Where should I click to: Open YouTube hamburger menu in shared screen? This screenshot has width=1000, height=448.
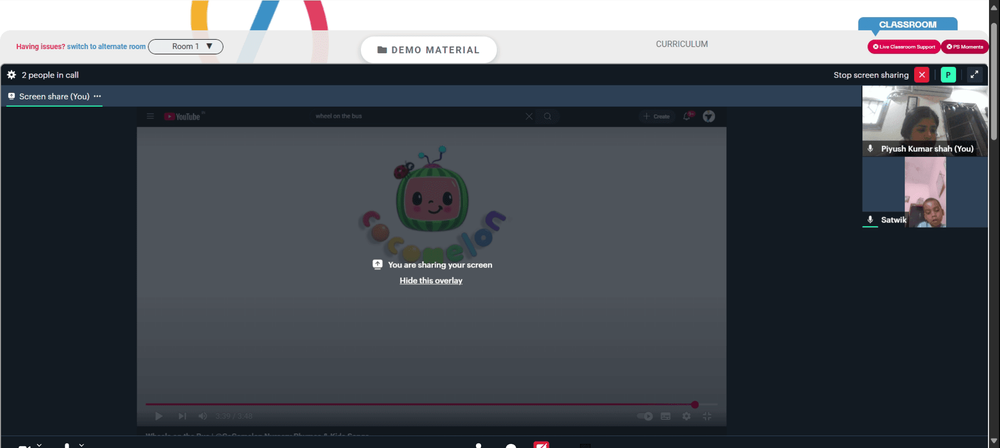point(151,117)
